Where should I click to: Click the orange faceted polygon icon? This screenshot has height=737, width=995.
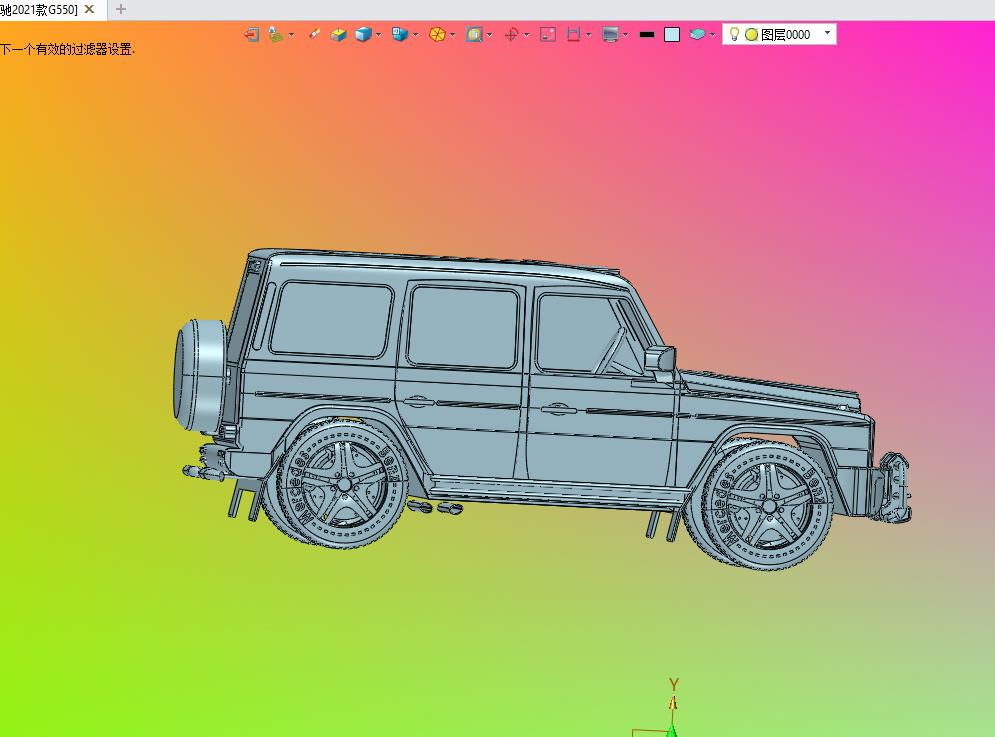tap(437, 34)
